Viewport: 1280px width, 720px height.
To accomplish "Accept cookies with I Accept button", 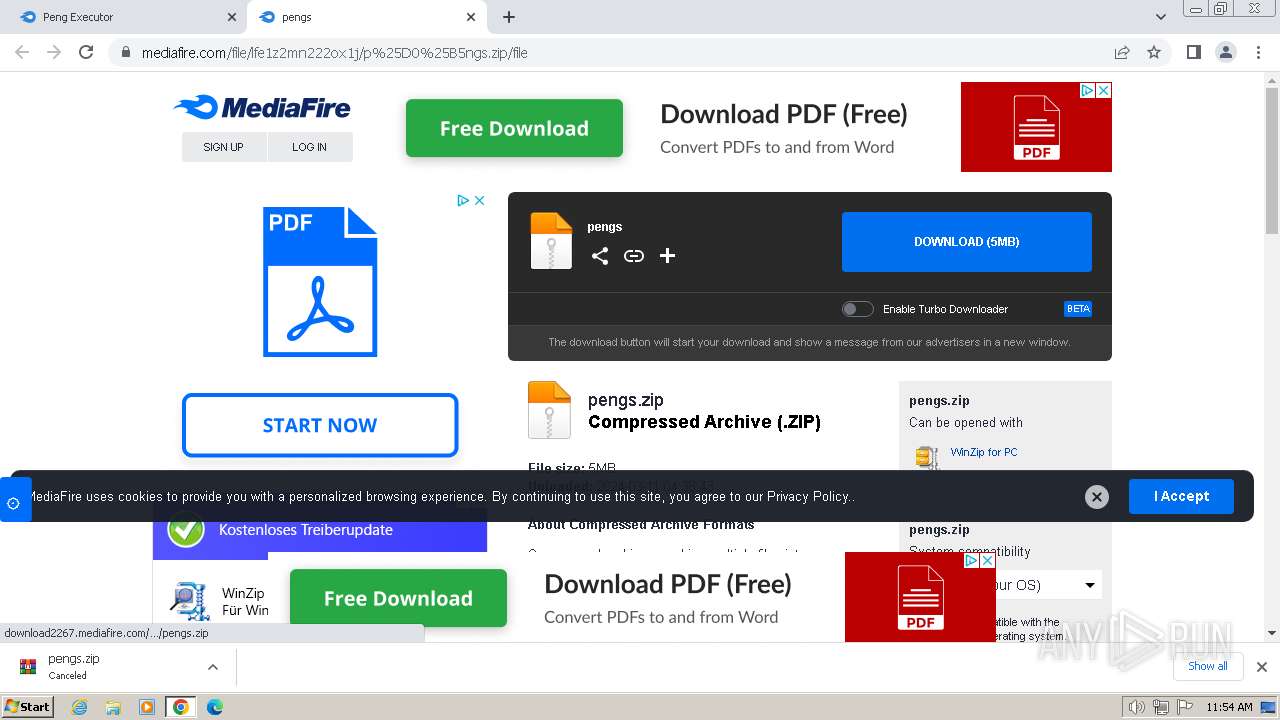I will [x=1181, y=496].
